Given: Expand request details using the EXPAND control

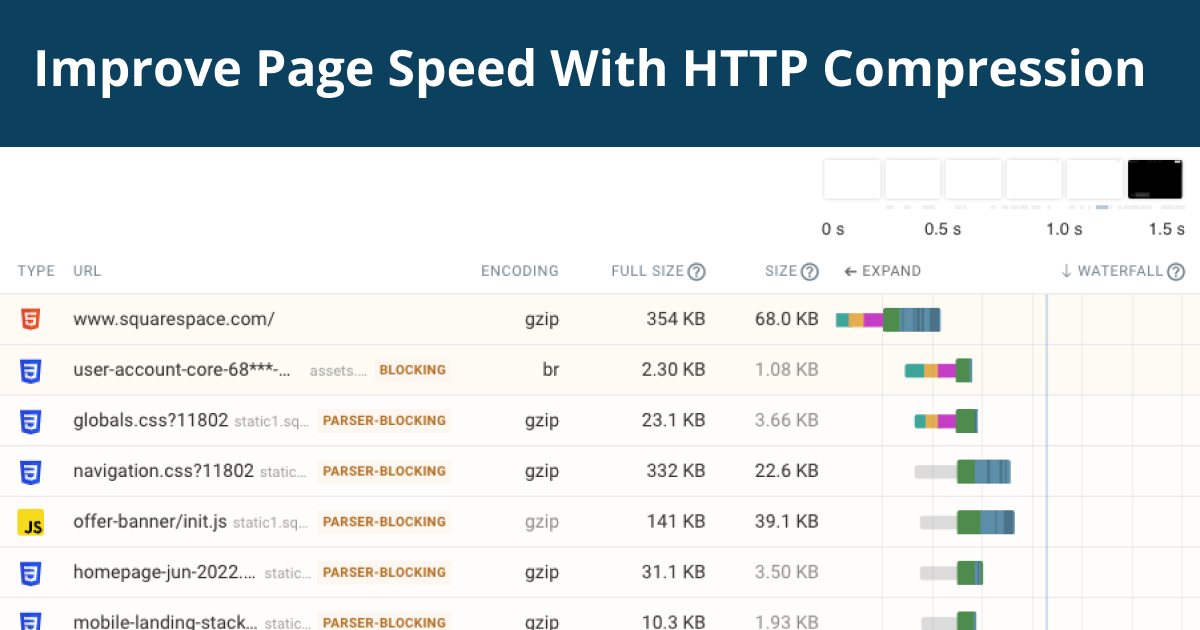Looking at the screenshot, I should coord(882,270).
